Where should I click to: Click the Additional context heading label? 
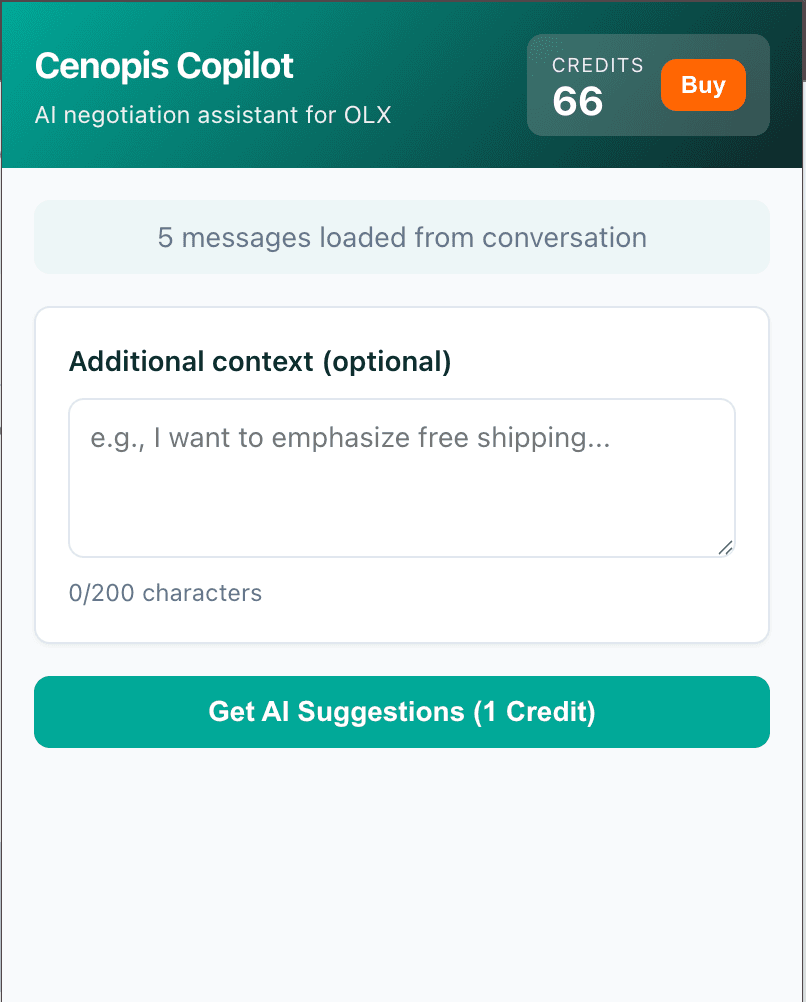pos(259,361)
